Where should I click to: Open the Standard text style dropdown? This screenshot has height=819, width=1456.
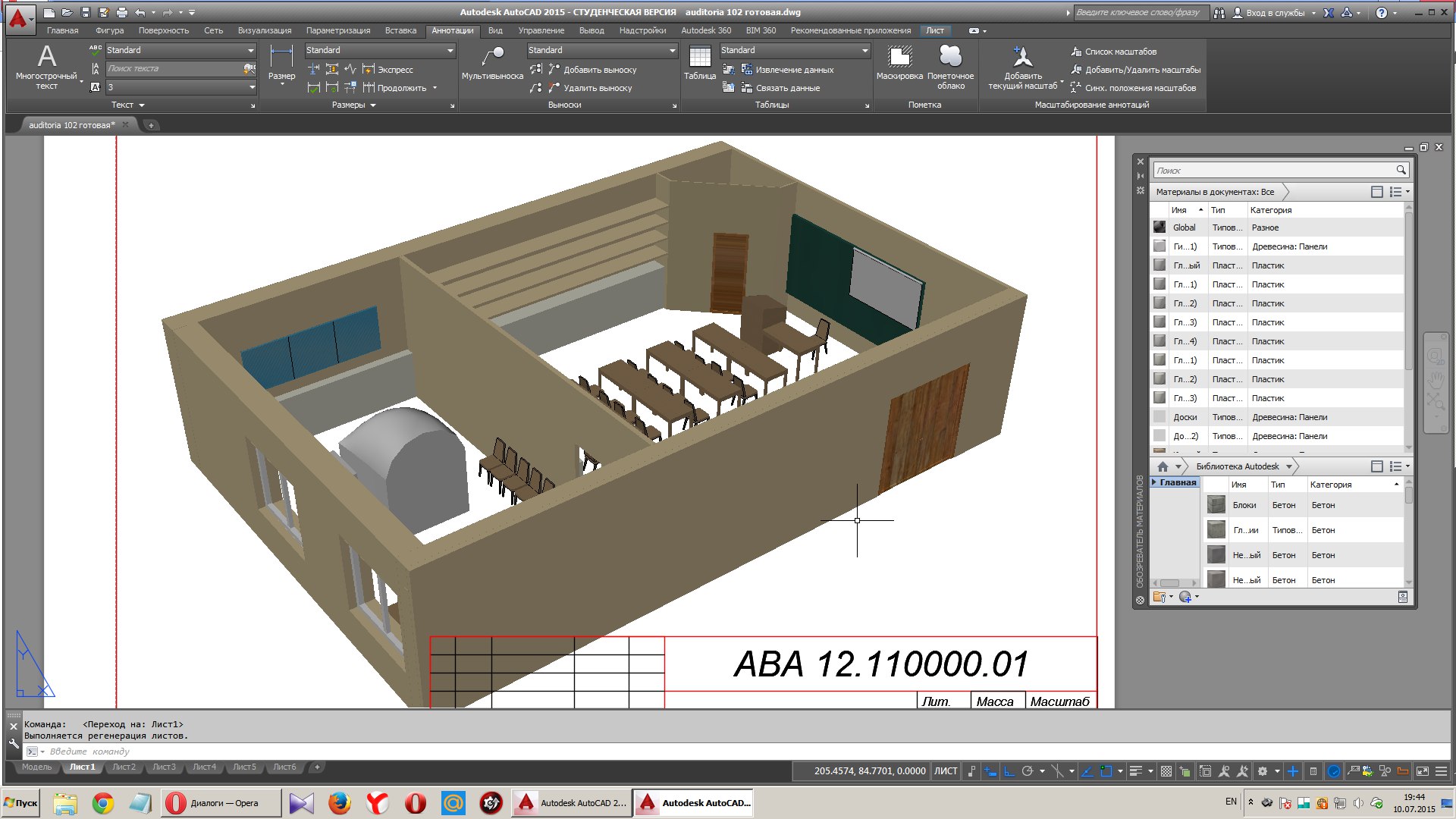pos(251,50)
